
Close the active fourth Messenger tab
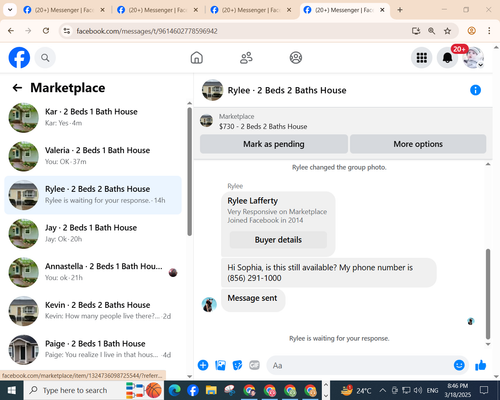tap(382, 10)
